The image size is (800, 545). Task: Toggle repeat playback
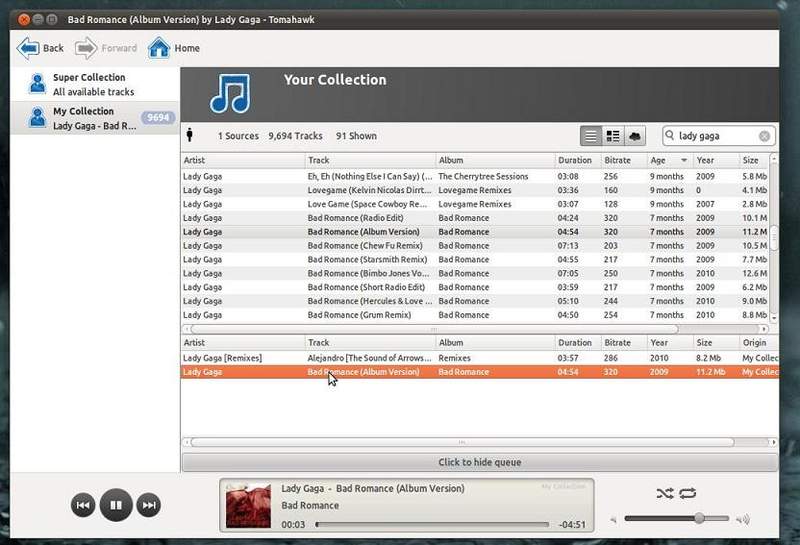688,493
